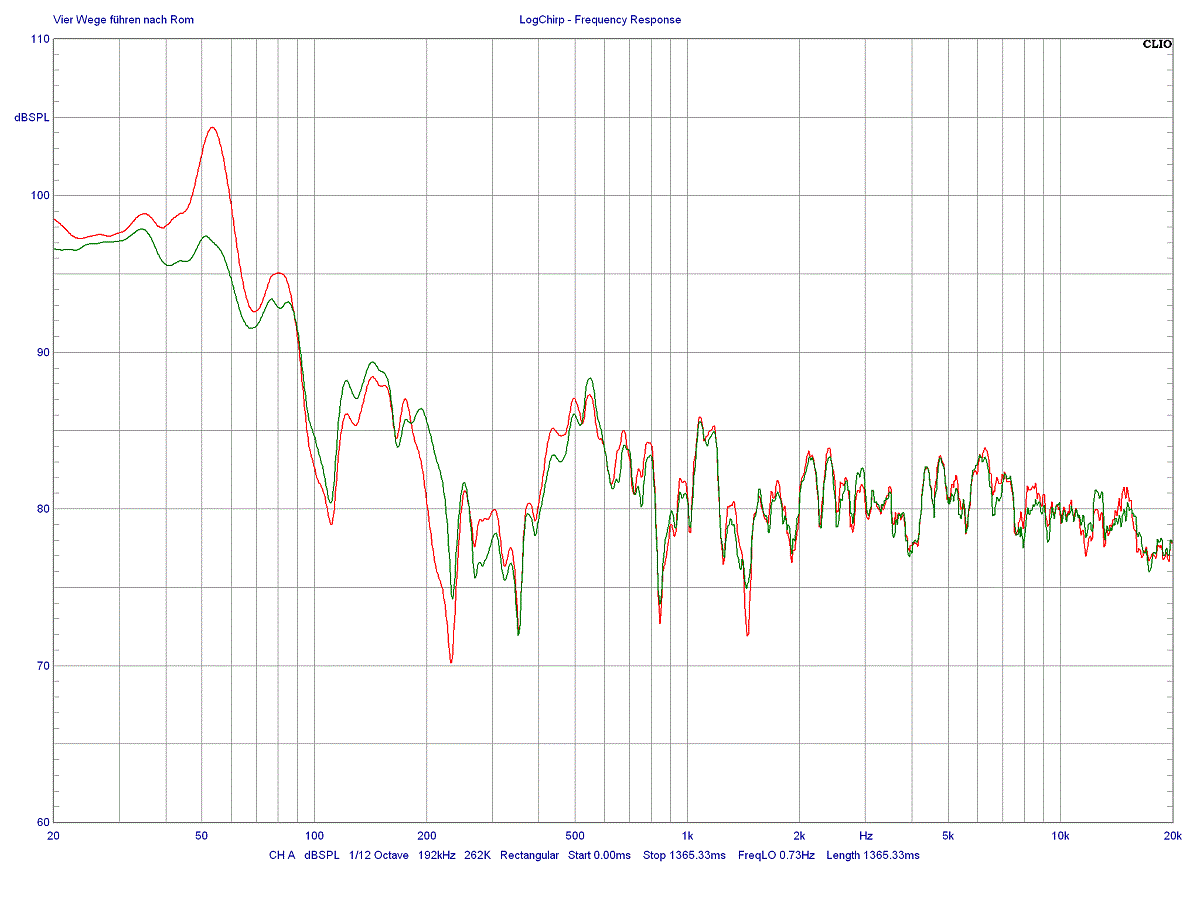The width and height of the screenshot is (1200, 900).
Task: Click the 2k frequency axis label
Action: (x=799, y=835)
